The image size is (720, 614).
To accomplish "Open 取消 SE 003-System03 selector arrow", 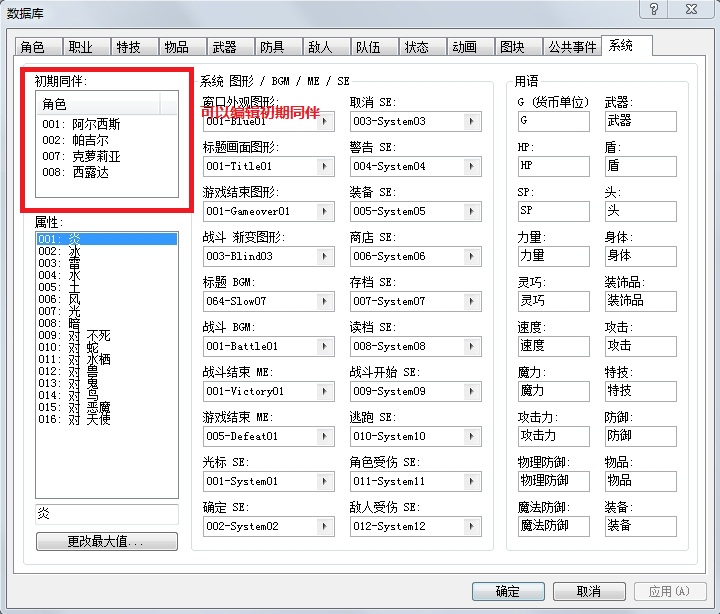I will [x=472, y=122].
